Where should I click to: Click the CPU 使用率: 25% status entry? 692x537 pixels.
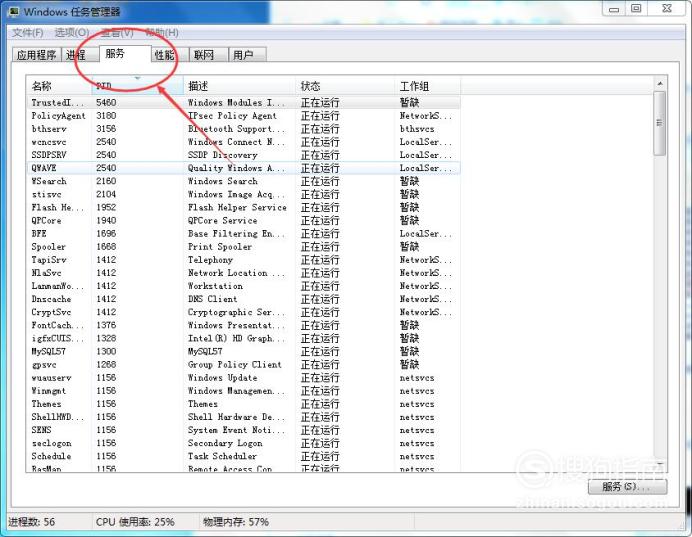coord(135,522)
